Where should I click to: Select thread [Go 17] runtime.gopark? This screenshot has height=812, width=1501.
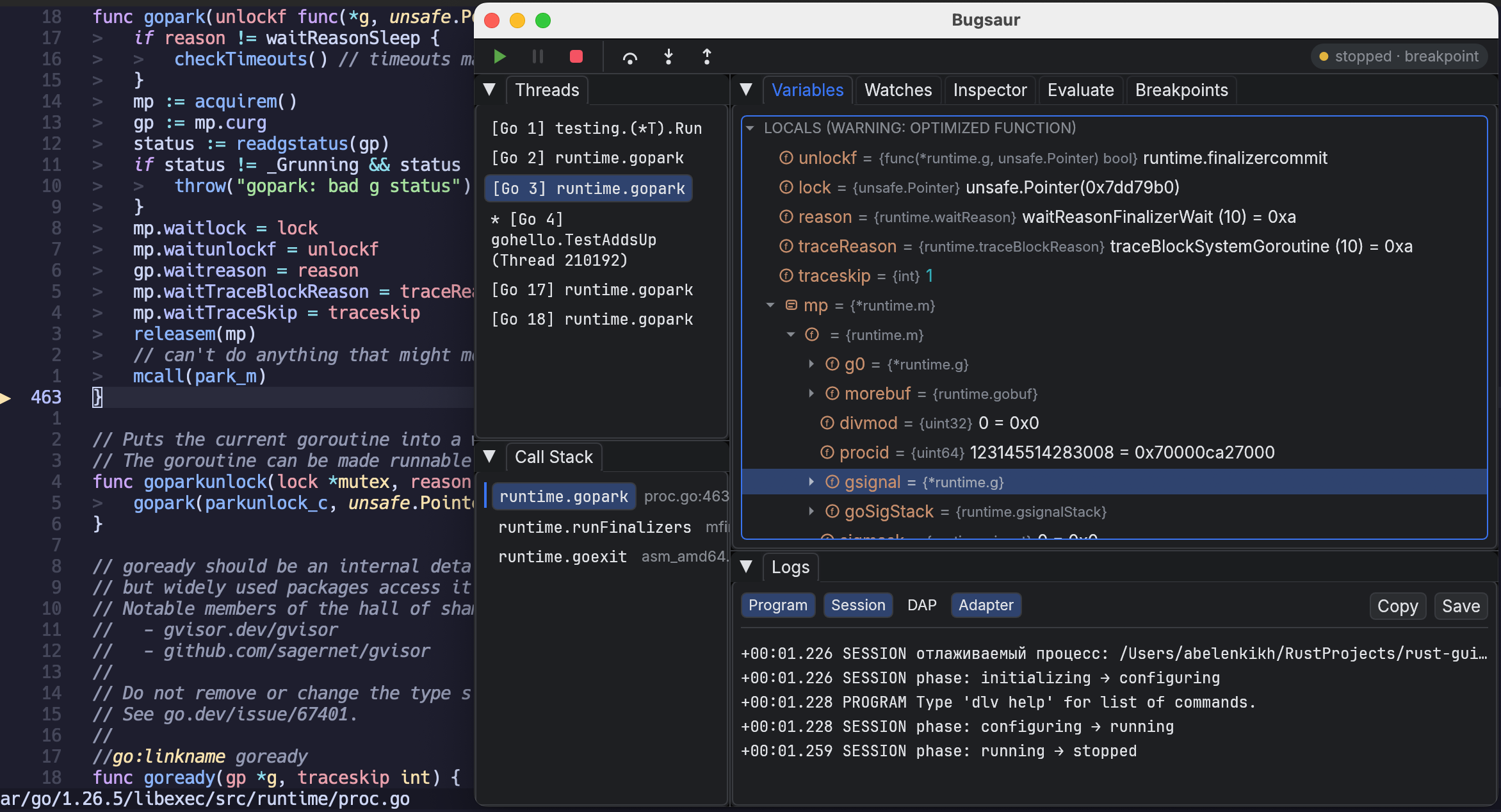pos(592,290)
